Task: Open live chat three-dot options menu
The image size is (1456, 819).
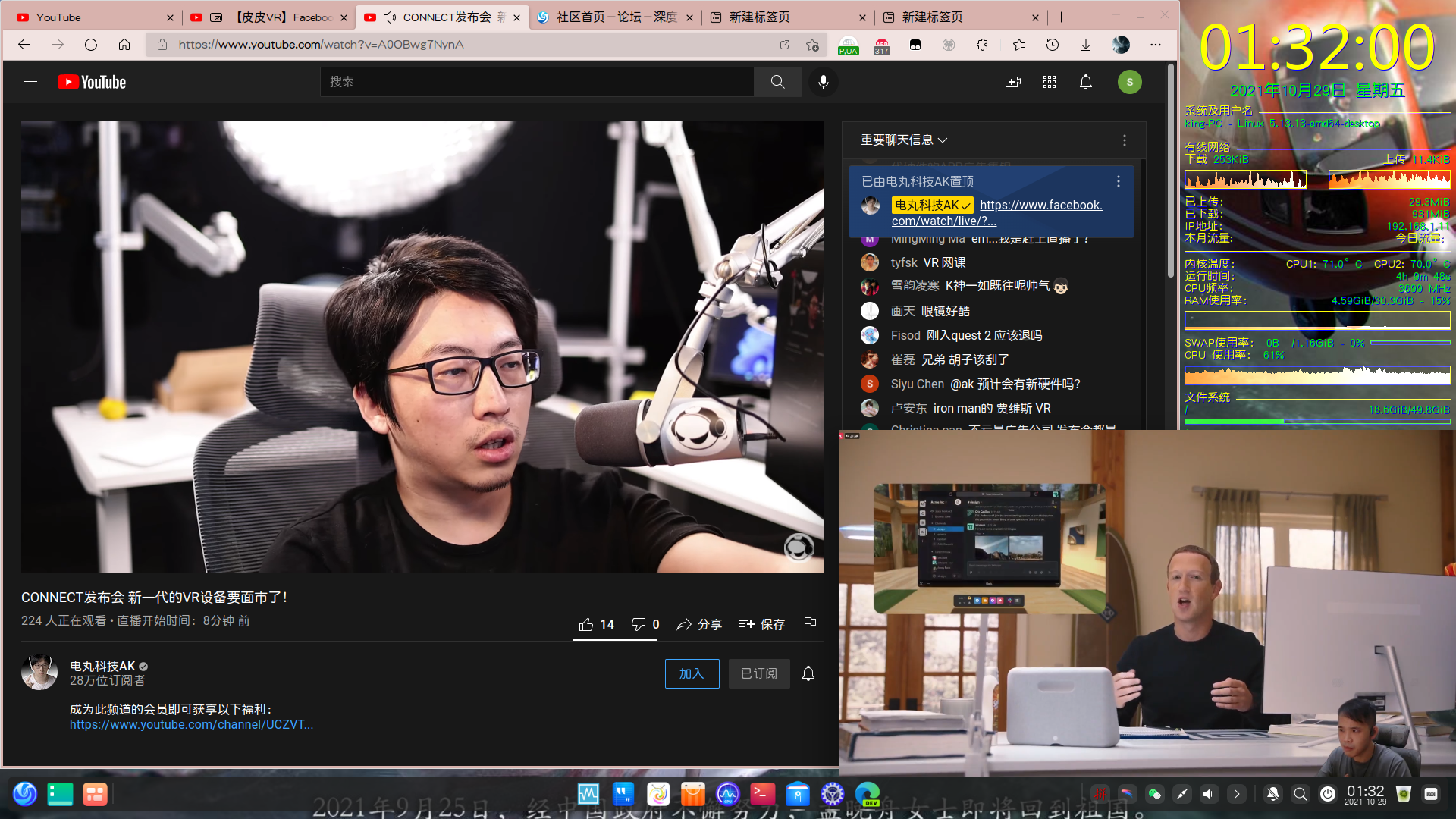Action: [x=1125, y=140]
